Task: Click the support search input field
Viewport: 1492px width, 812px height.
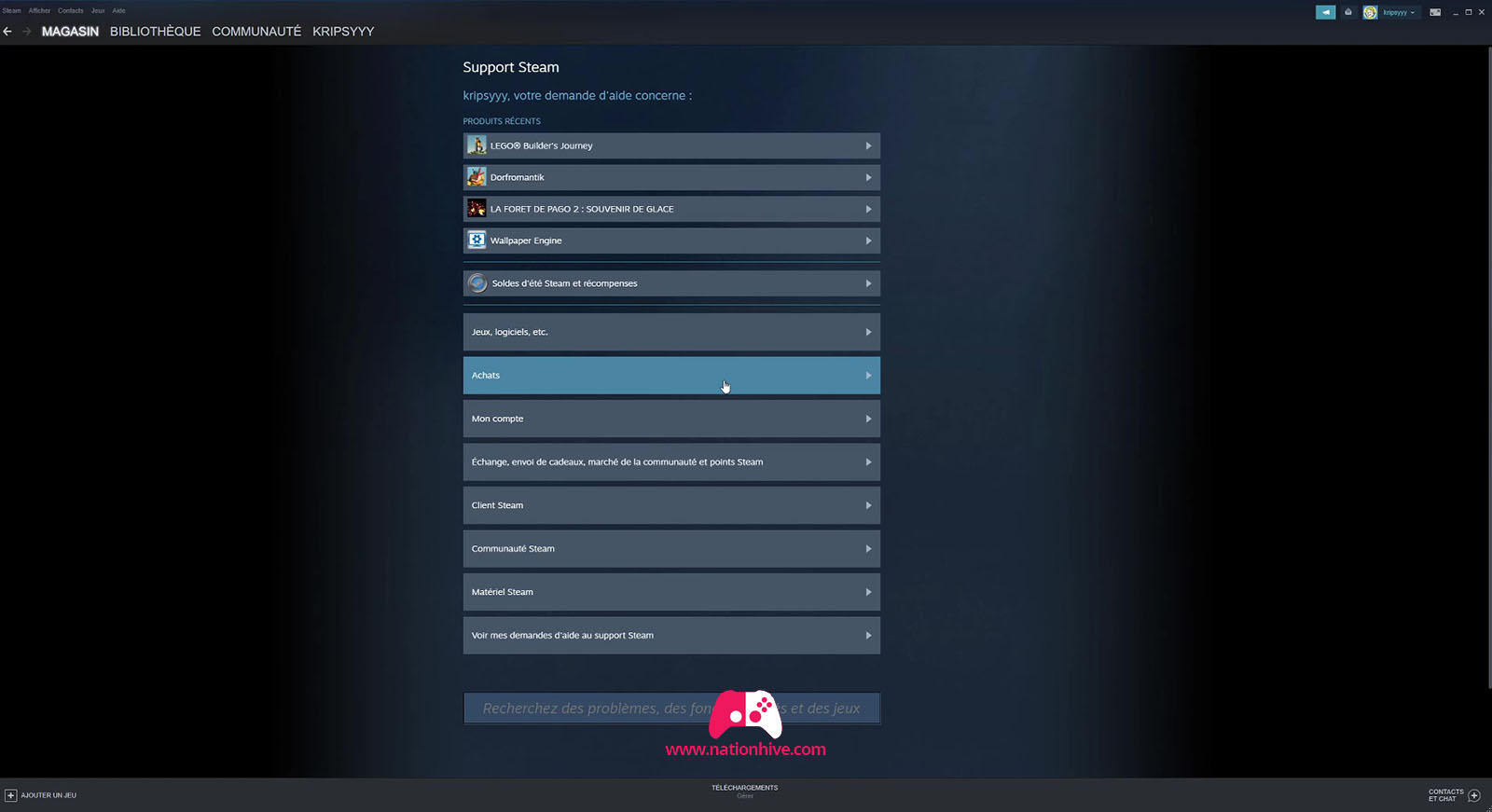Action: pyautogui.click(x=671, y=709)
